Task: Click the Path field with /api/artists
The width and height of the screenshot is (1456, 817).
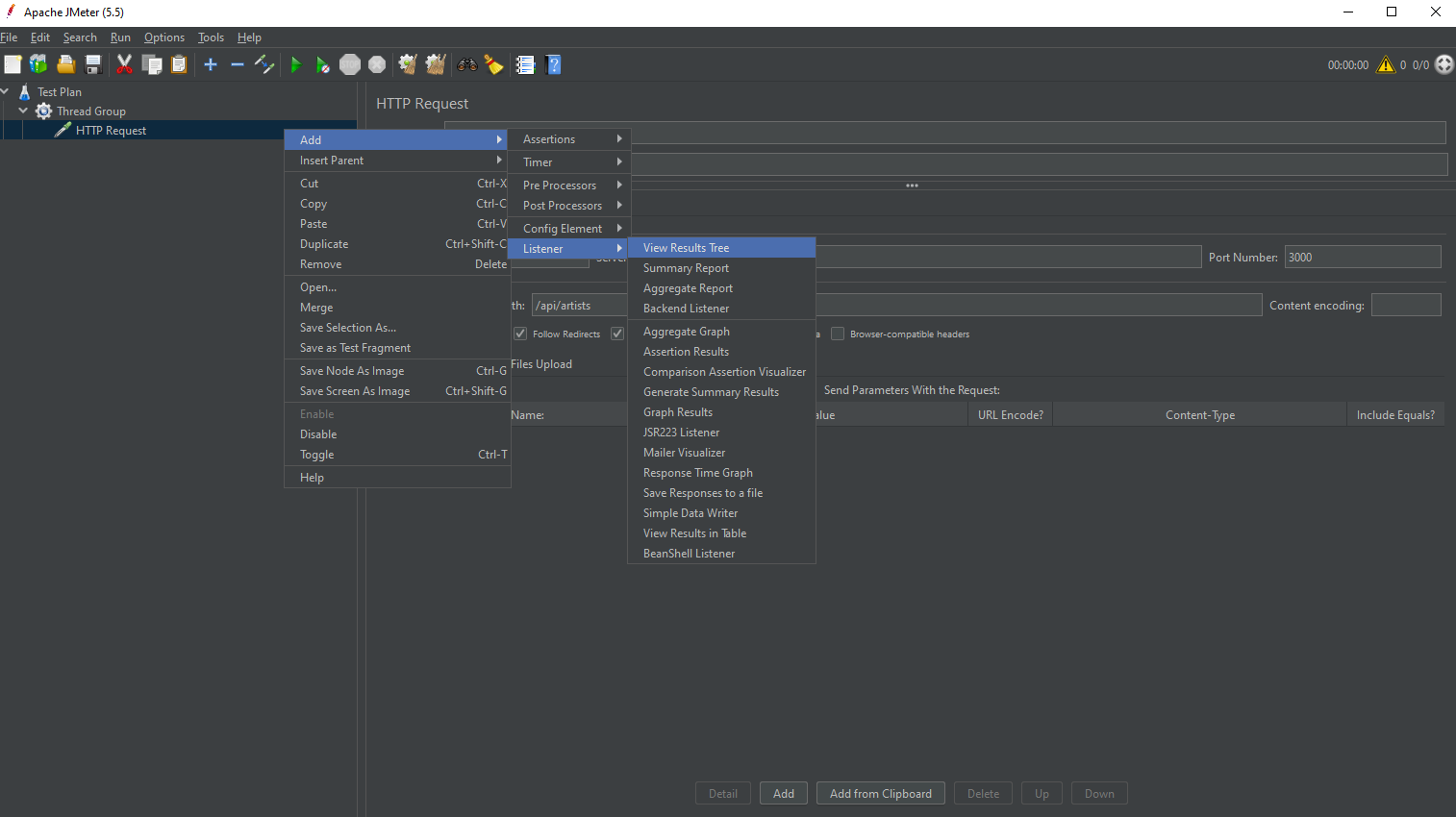Action: tap(897, 305)
